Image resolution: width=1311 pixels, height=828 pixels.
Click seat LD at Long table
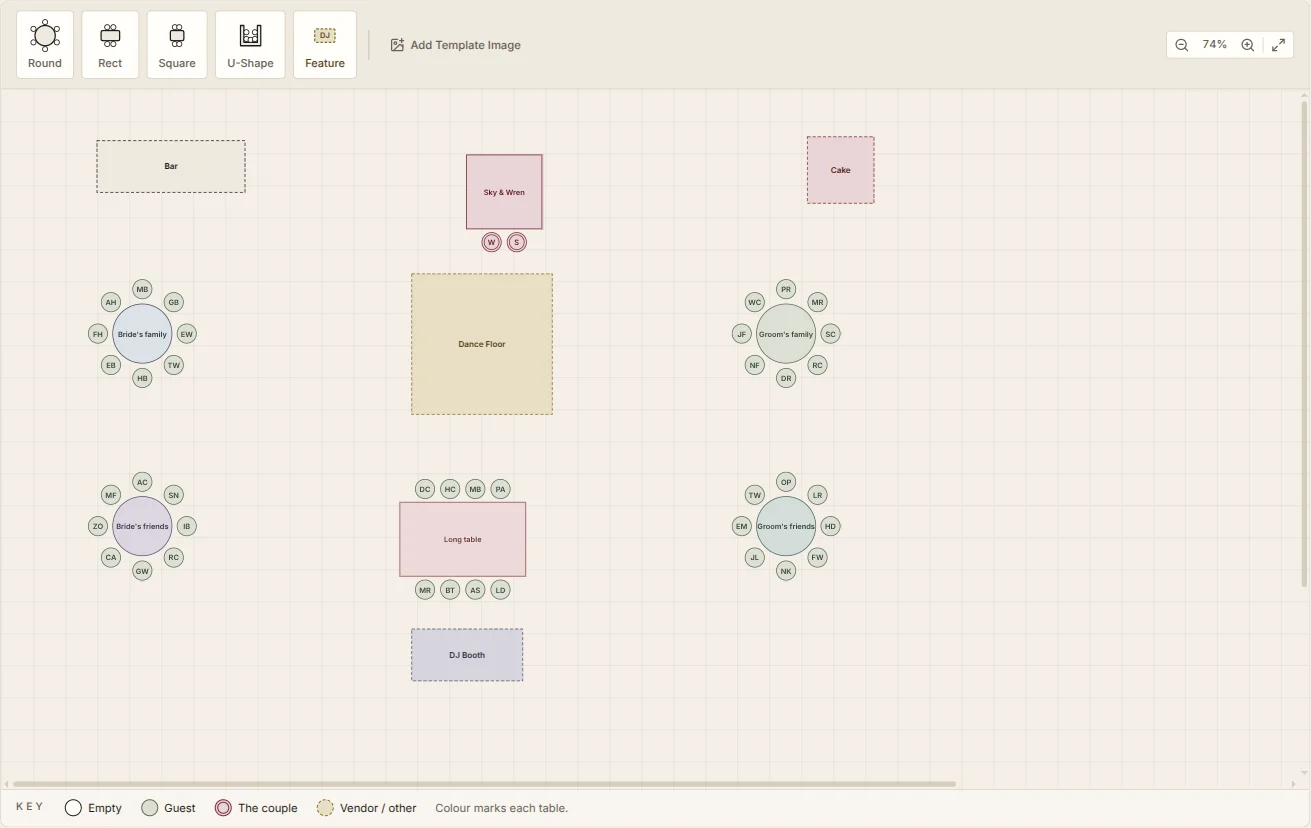tap(501, 590)
